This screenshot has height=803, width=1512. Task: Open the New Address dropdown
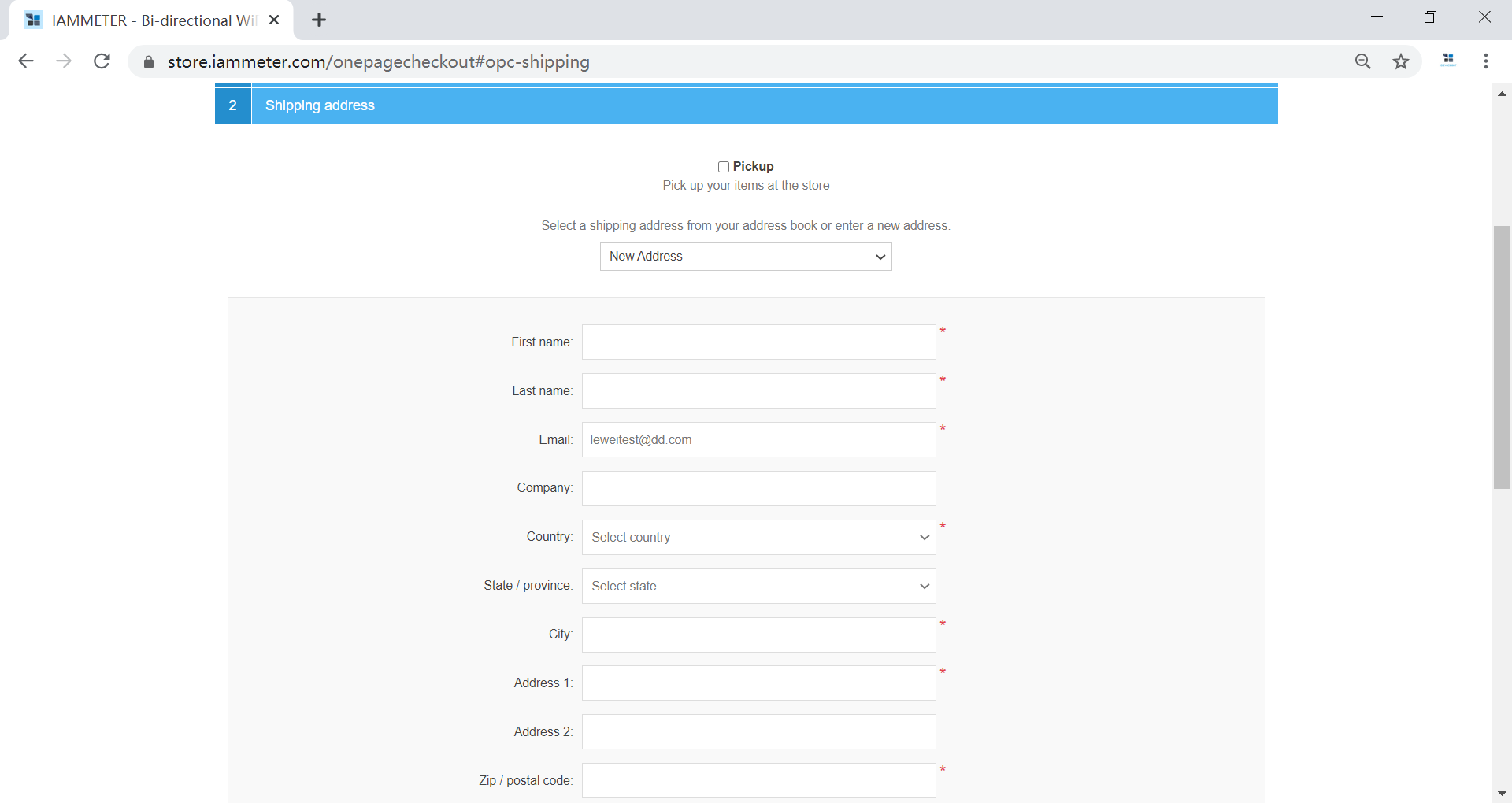coord(745,257)
